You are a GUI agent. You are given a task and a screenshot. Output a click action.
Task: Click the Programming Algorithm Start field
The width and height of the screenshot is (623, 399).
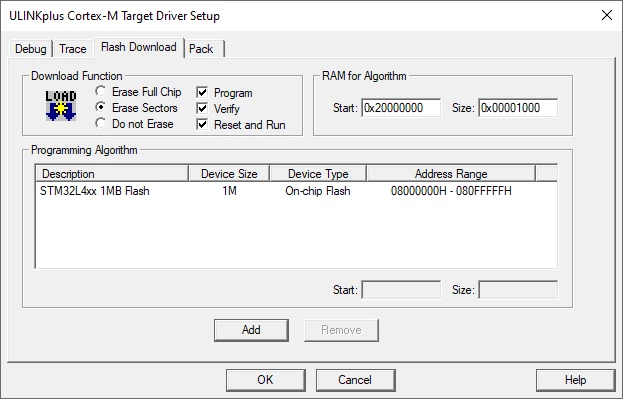pyautogui.click(x=401, y=290)
